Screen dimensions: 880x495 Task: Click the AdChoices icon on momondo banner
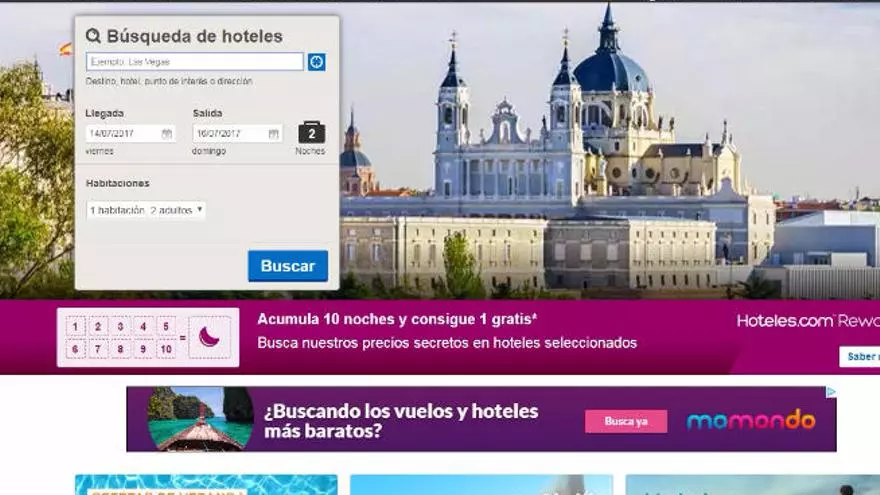(830, 392)
